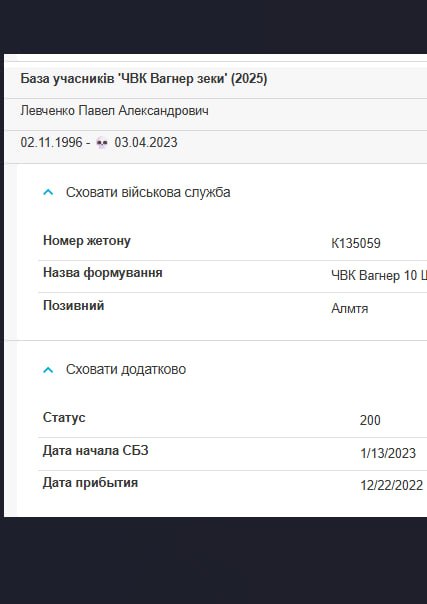Select the callsign value Алмтя
427x604 pixels.
[350, 309]
